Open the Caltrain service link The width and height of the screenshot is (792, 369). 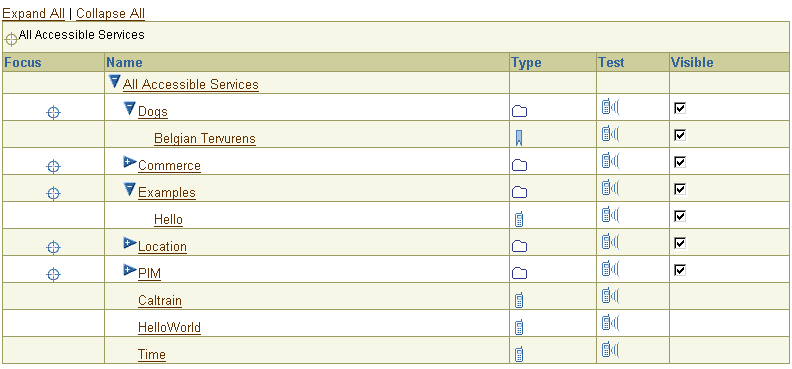click(160, 300)
